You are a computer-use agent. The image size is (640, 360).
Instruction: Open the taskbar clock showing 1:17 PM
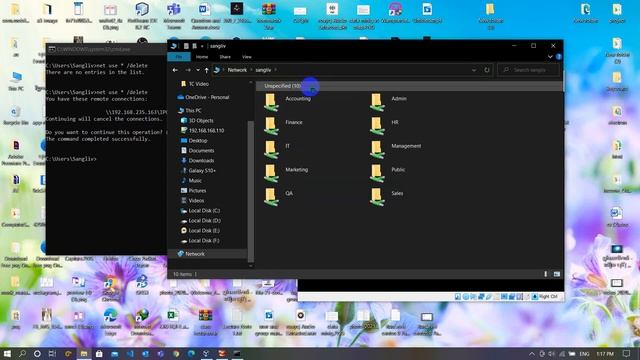click(605, 353)
